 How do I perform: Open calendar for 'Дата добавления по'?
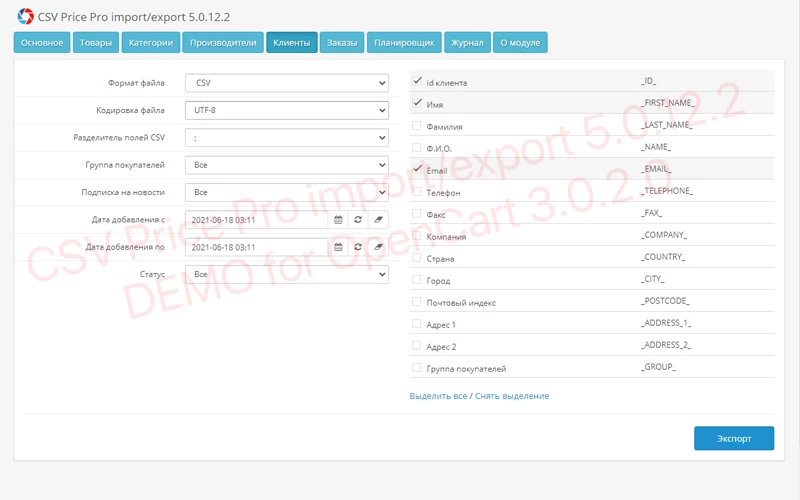coord(338,247)
